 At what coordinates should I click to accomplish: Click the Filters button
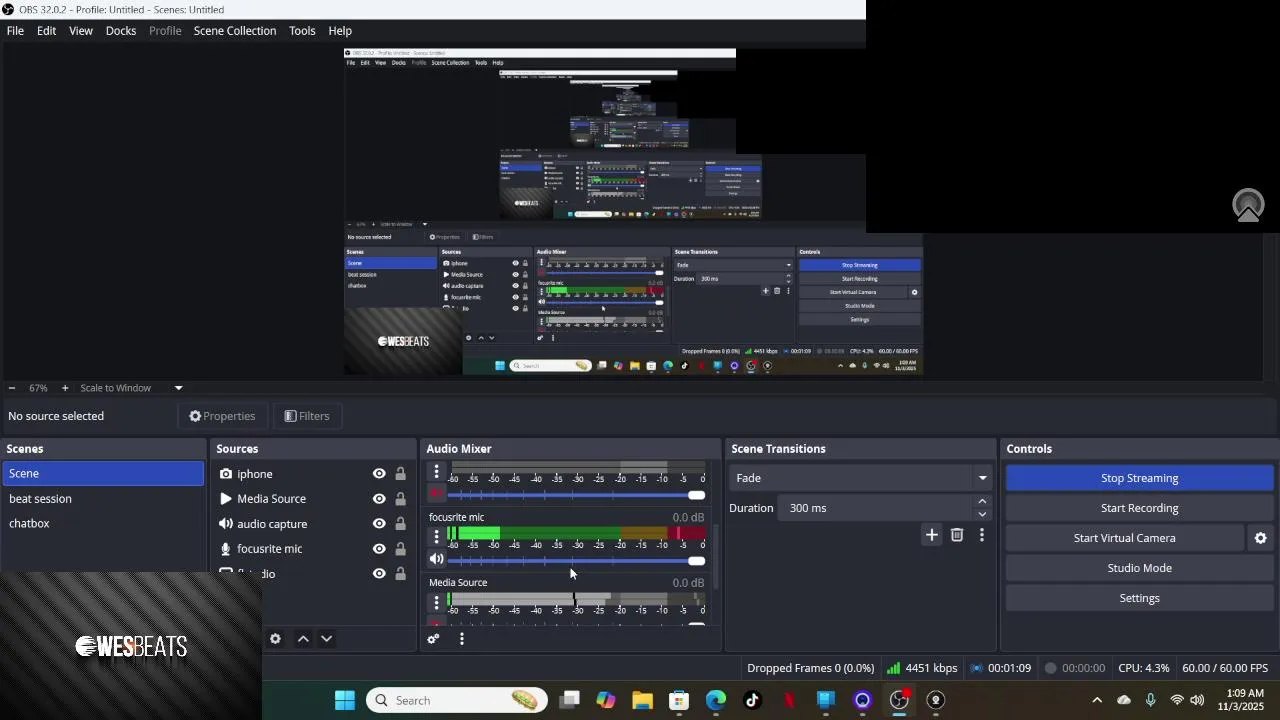coord(307,416)
